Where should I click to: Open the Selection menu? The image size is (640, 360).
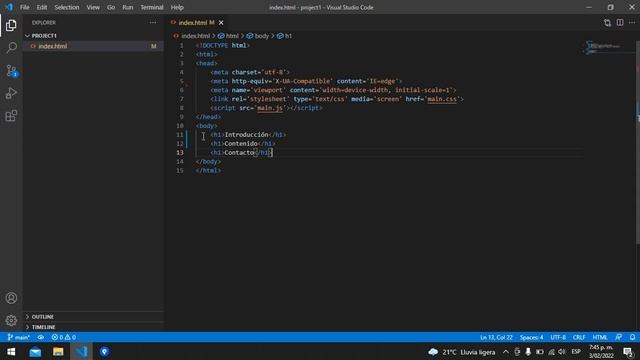pos(67,7)
